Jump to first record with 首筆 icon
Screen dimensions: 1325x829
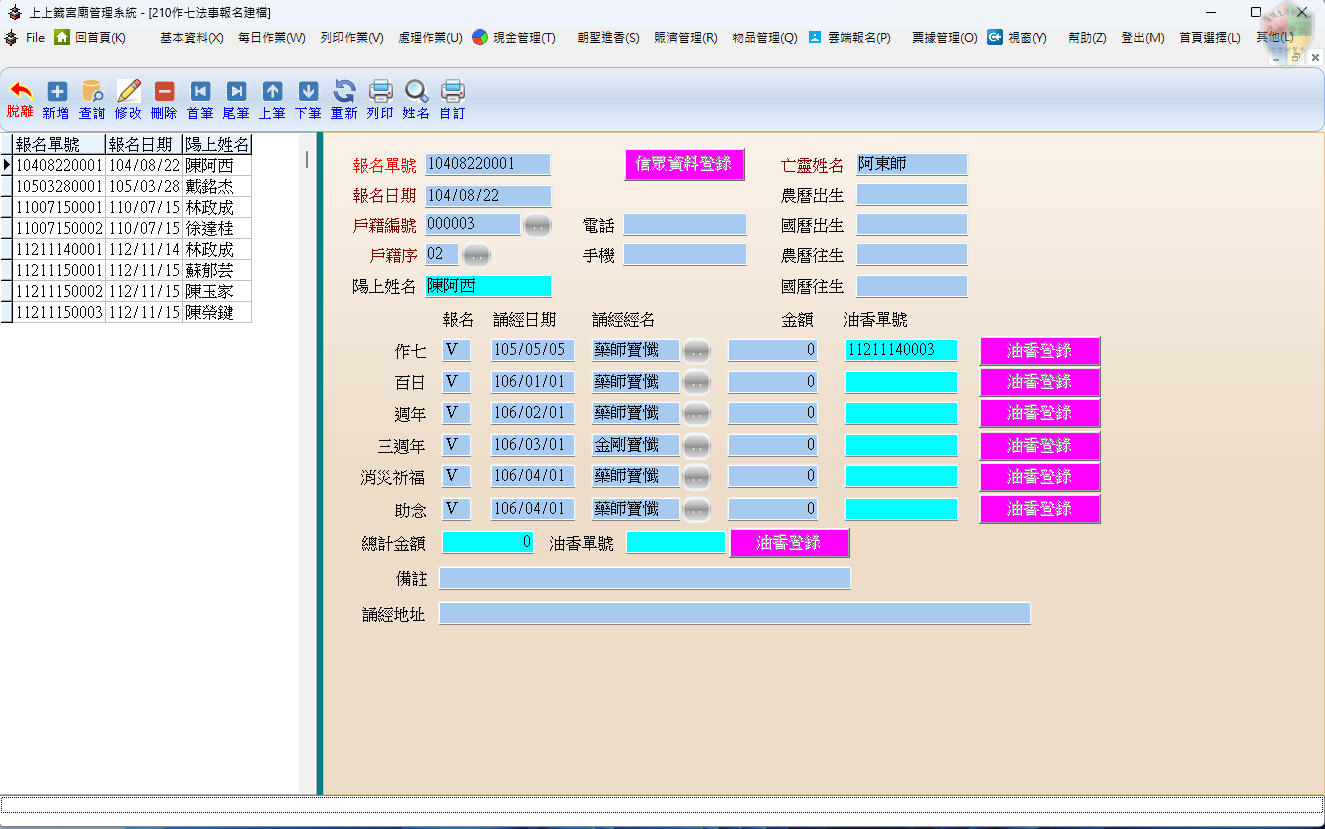click(x=199, y=97)
